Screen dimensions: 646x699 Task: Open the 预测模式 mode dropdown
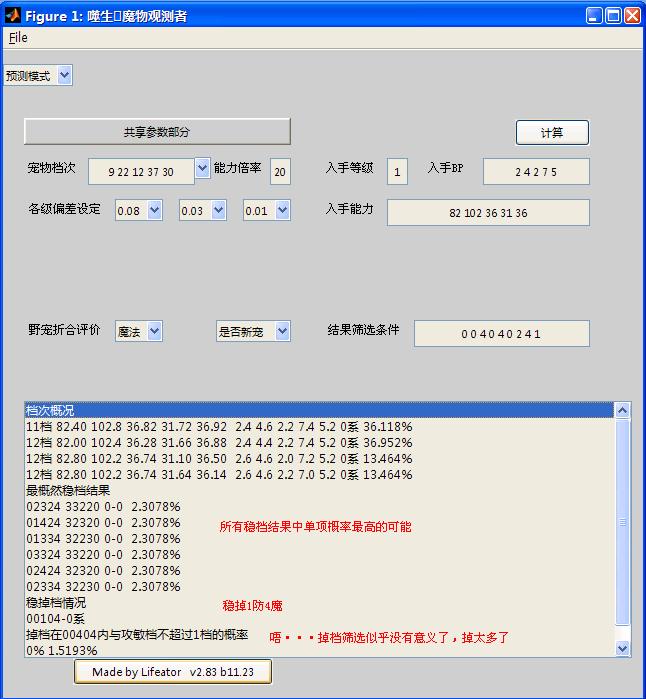pyautogui.click(x=38, y=75)
